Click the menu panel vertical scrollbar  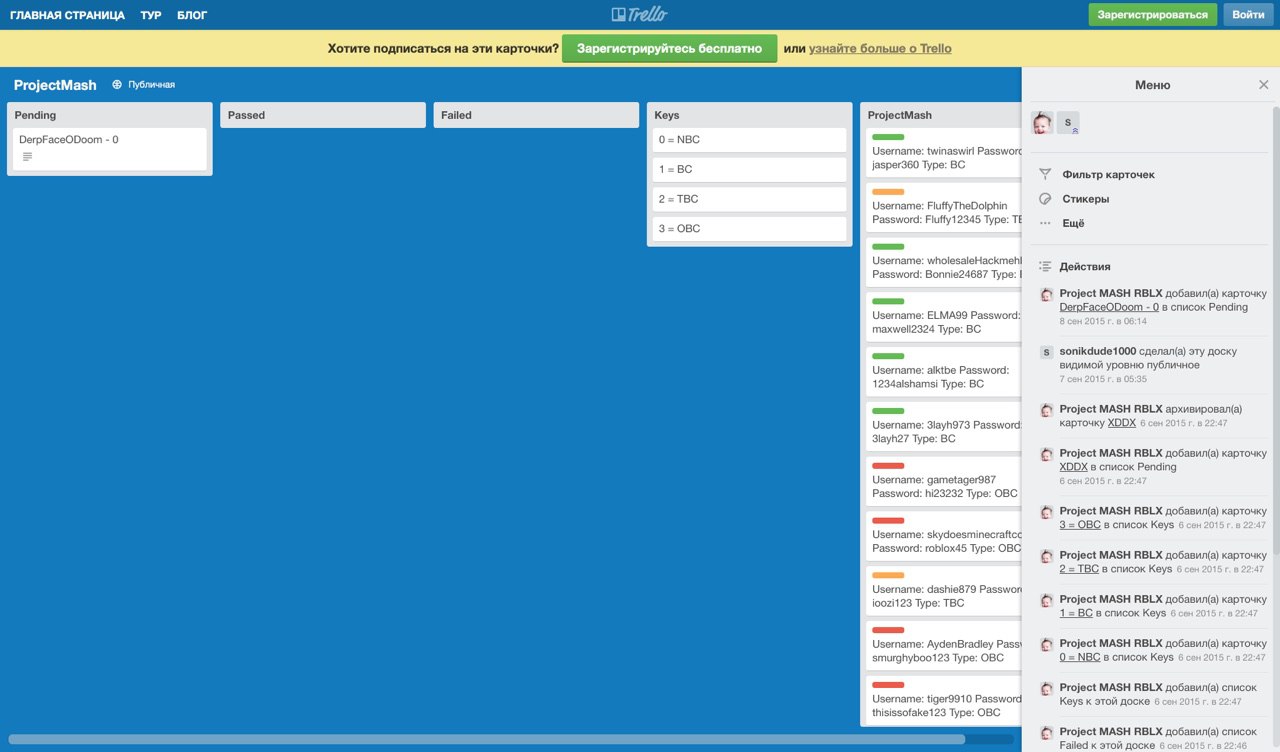[x=1275, y=330]
